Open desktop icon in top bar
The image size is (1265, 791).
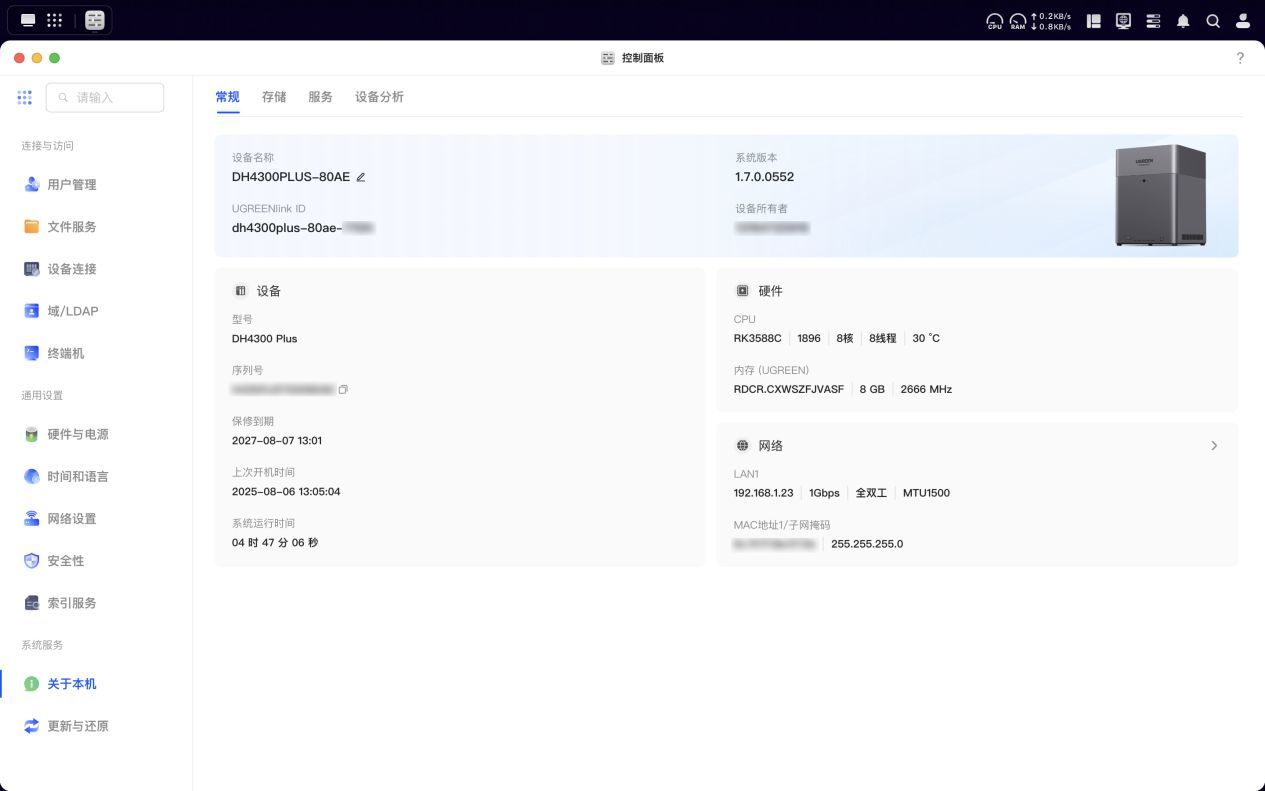pyautogui.click(x=28, y=20)
